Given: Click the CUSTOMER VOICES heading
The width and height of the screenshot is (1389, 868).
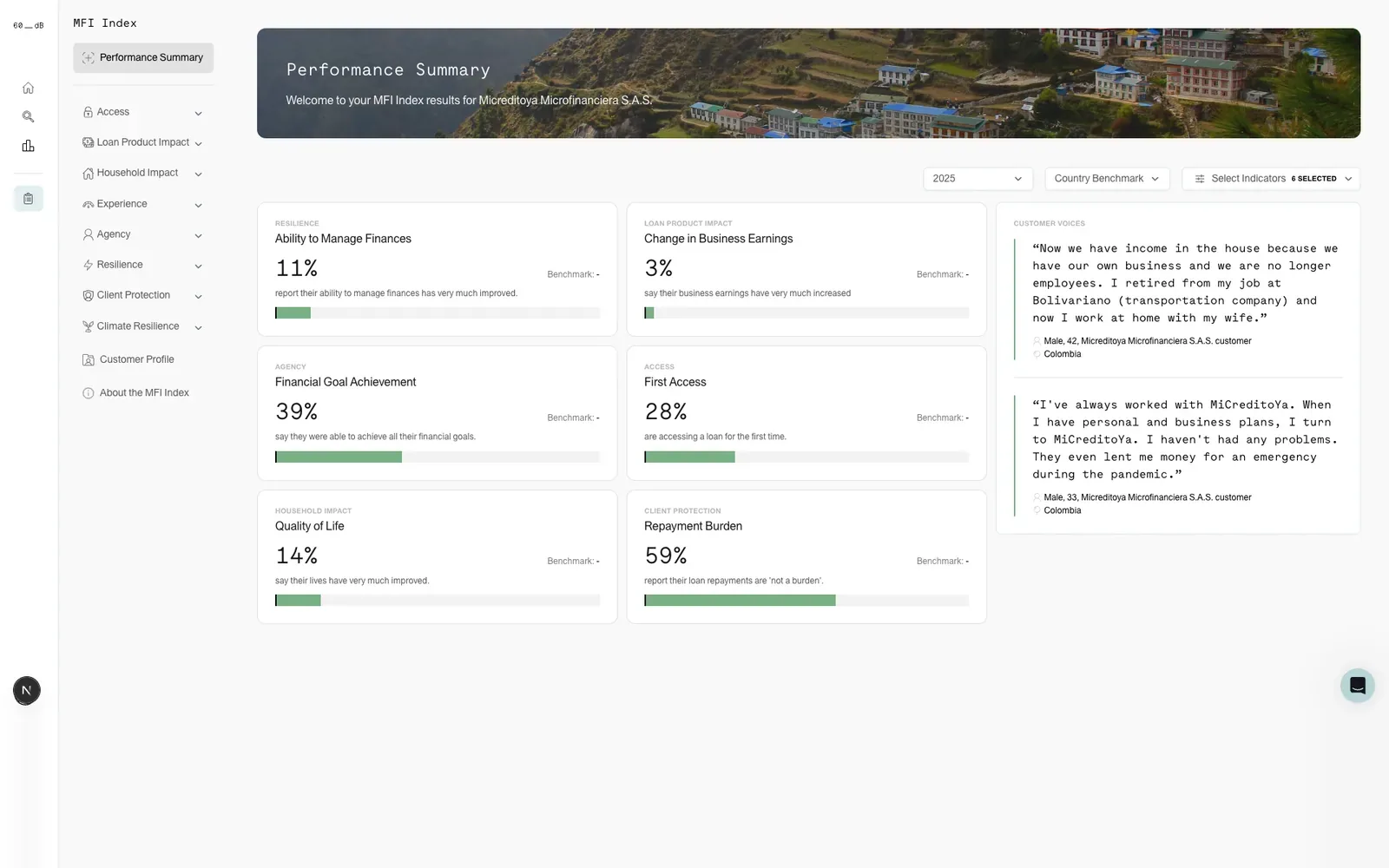Looking at the screenshot, I should 1049,224.
